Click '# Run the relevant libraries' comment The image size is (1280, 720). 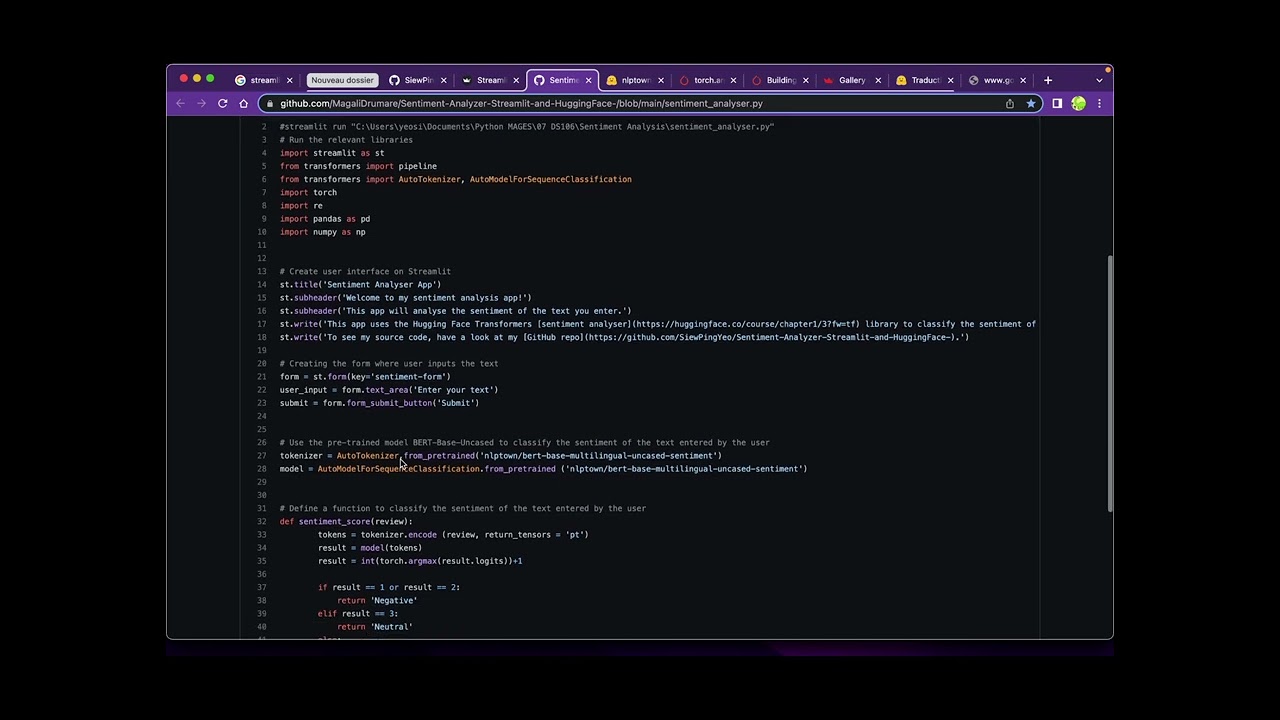[346, 140]
